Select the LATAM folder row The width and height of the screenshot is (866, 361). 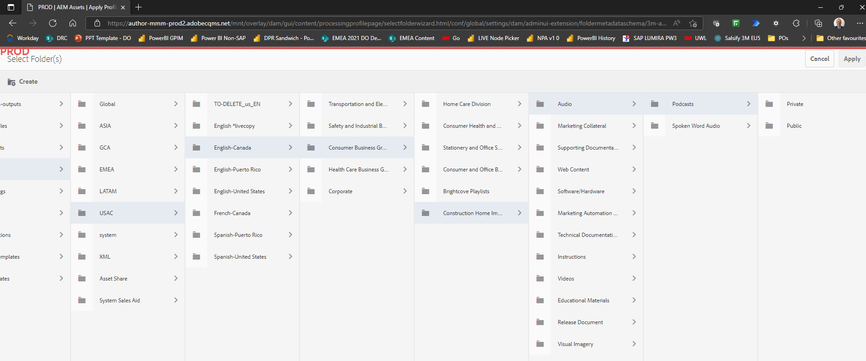(x=128, y=191)
